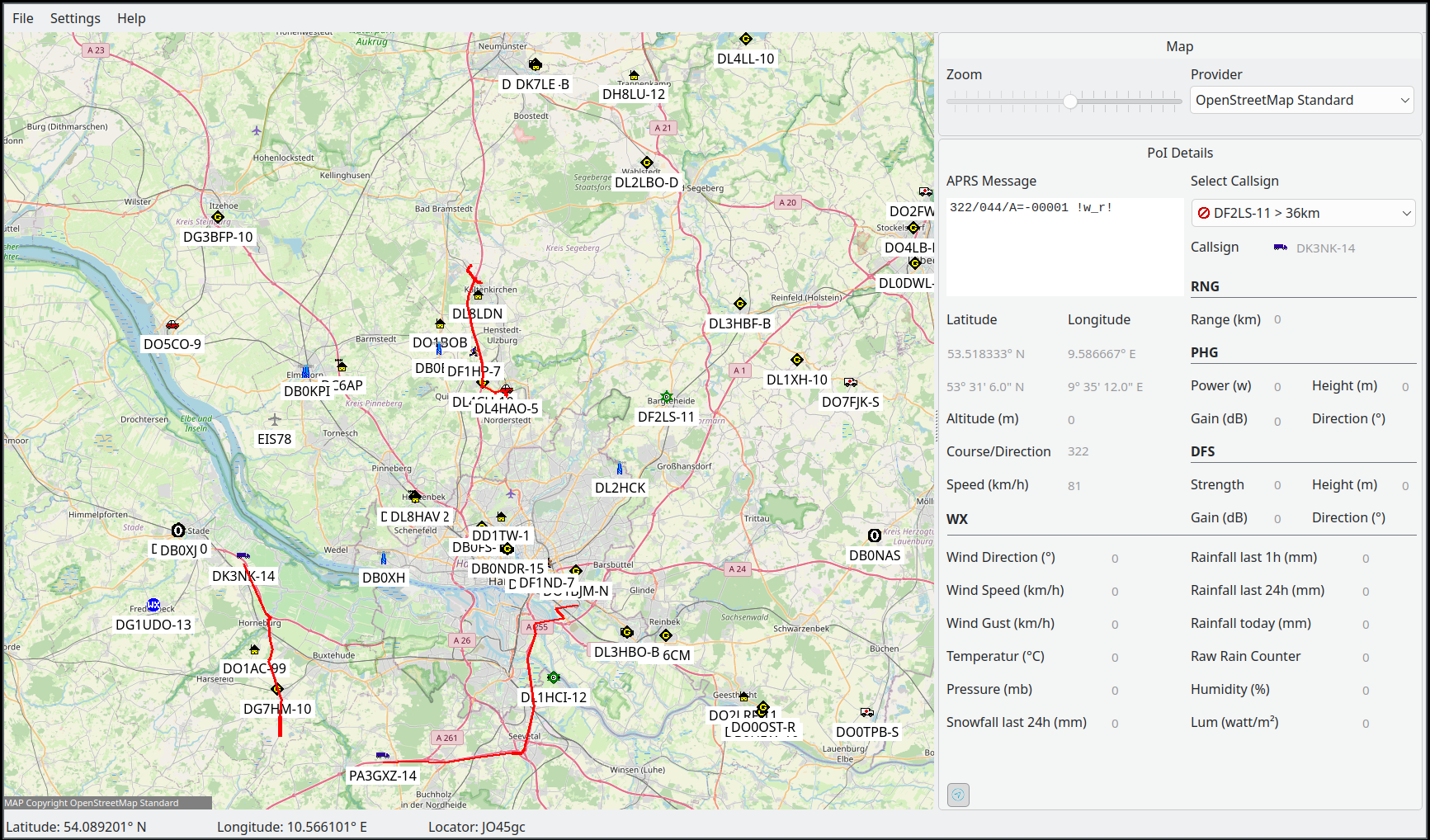The image size is (1430, 840).
Task: Click the DL3HBF-B station label
Action: tap(739, 323)
